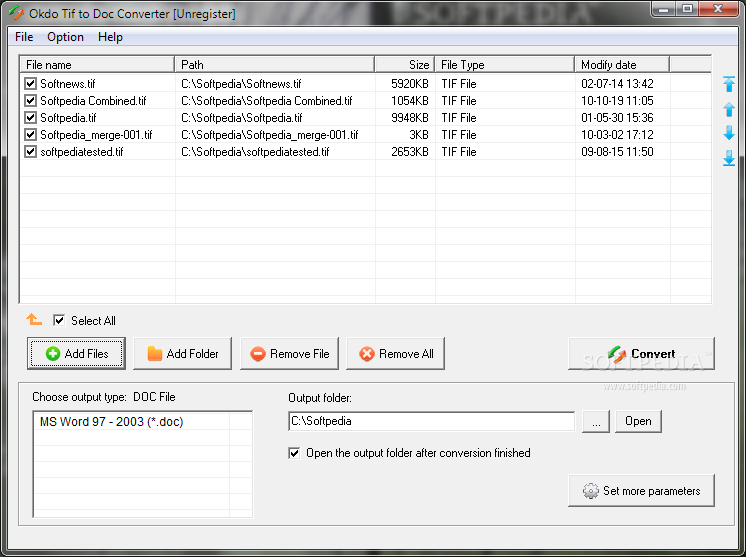Toggle the Select All checkbox
Screen dimensions: 746x557
point(59,321)
